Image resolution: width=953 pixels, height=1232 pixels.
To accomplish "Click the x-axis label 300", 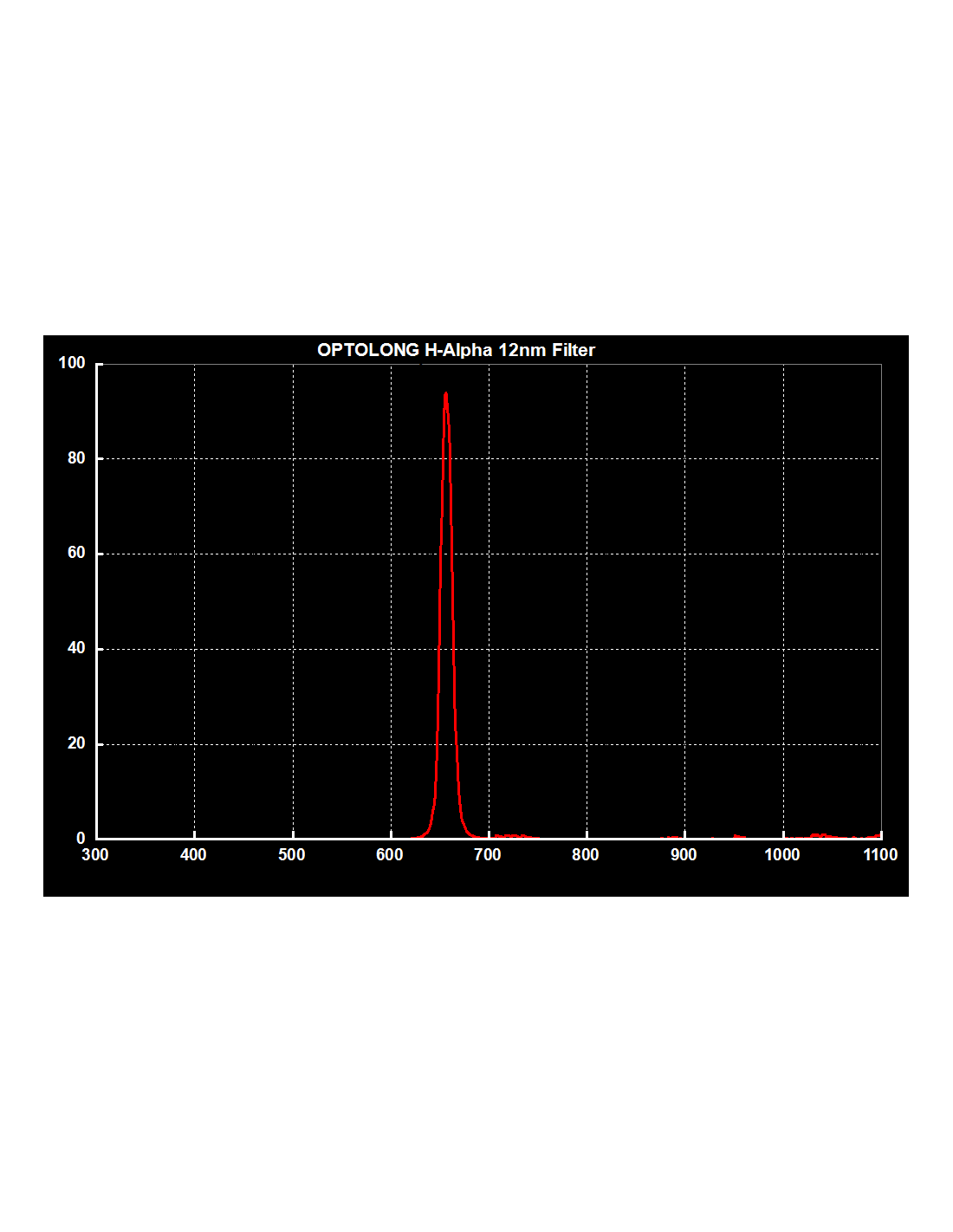I will coord(95,855).
